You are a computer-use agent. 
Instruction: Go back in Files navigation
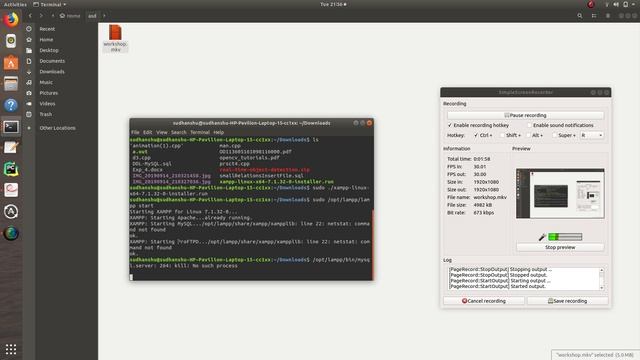point(30,16)
